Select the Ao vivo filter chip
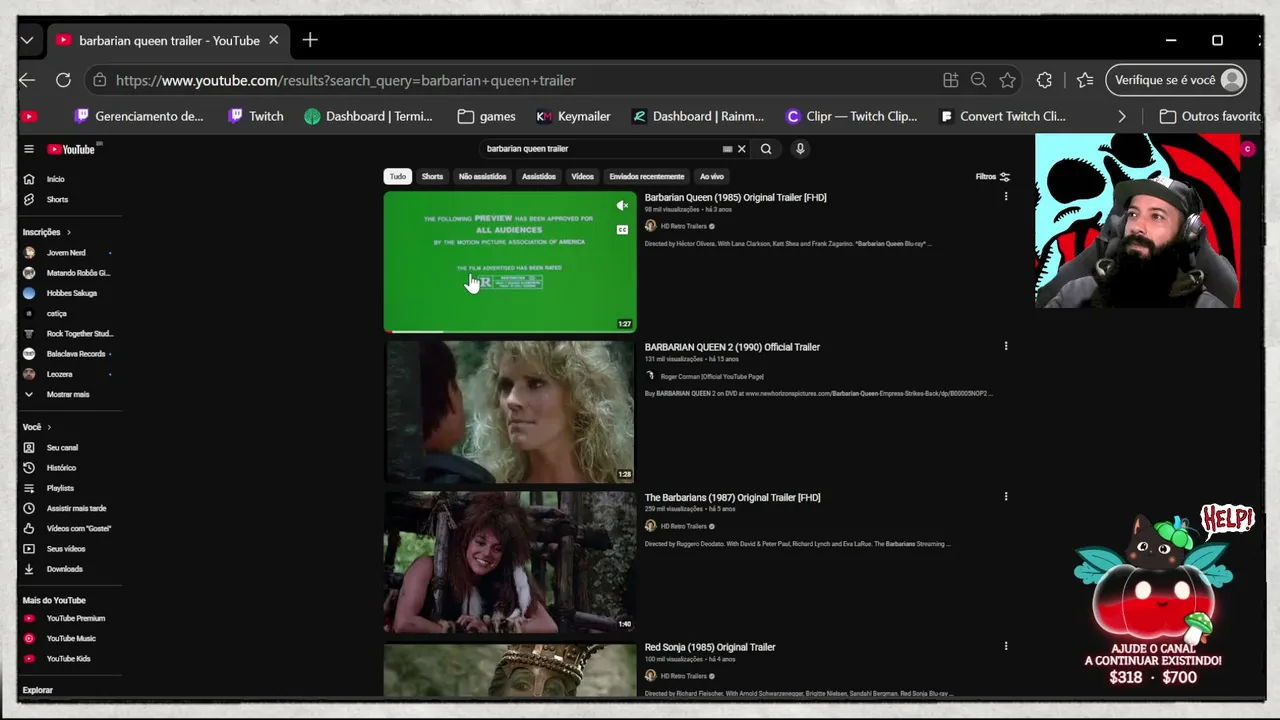This screenshot has height=720, width=1280. click(712, 177)
